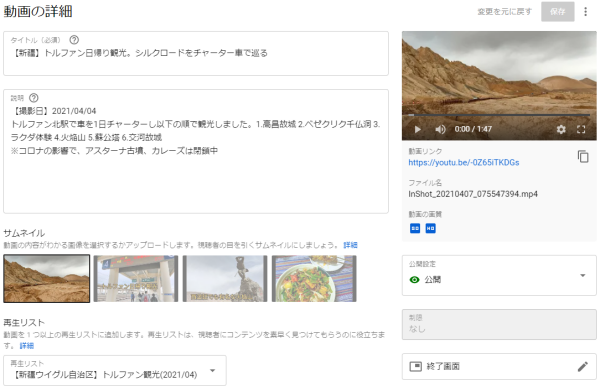Select the food dish thumbnail
This screenshot has height=392, width=600.
pyautogui.click(x=314, y=279)
